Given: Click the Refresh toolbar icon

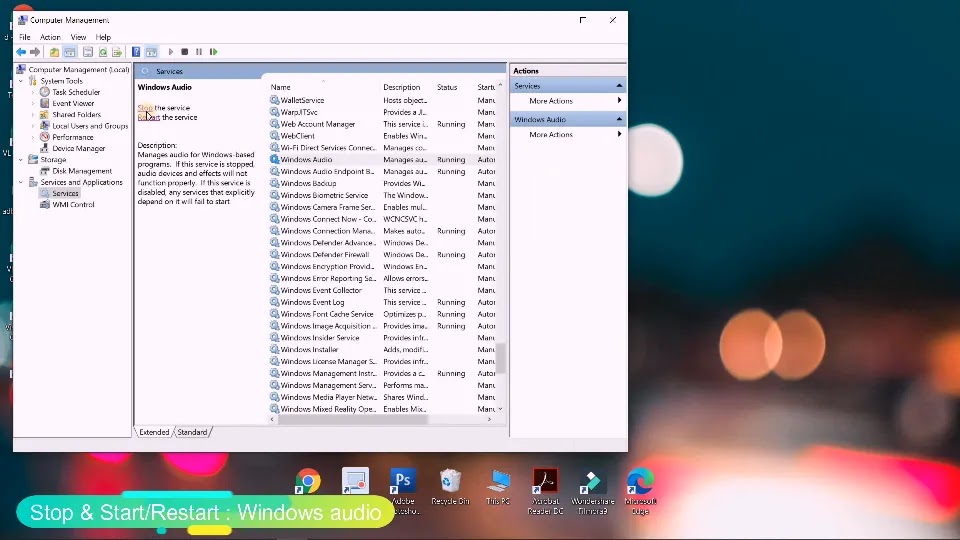Looking at the screenshot, I should tap(103, 52).
